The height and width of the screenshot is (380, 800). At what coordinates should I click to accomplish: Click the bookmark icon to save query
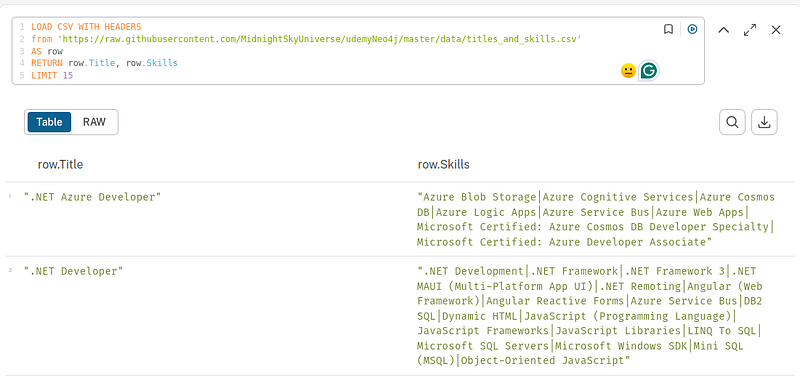[x=668, y=30]
